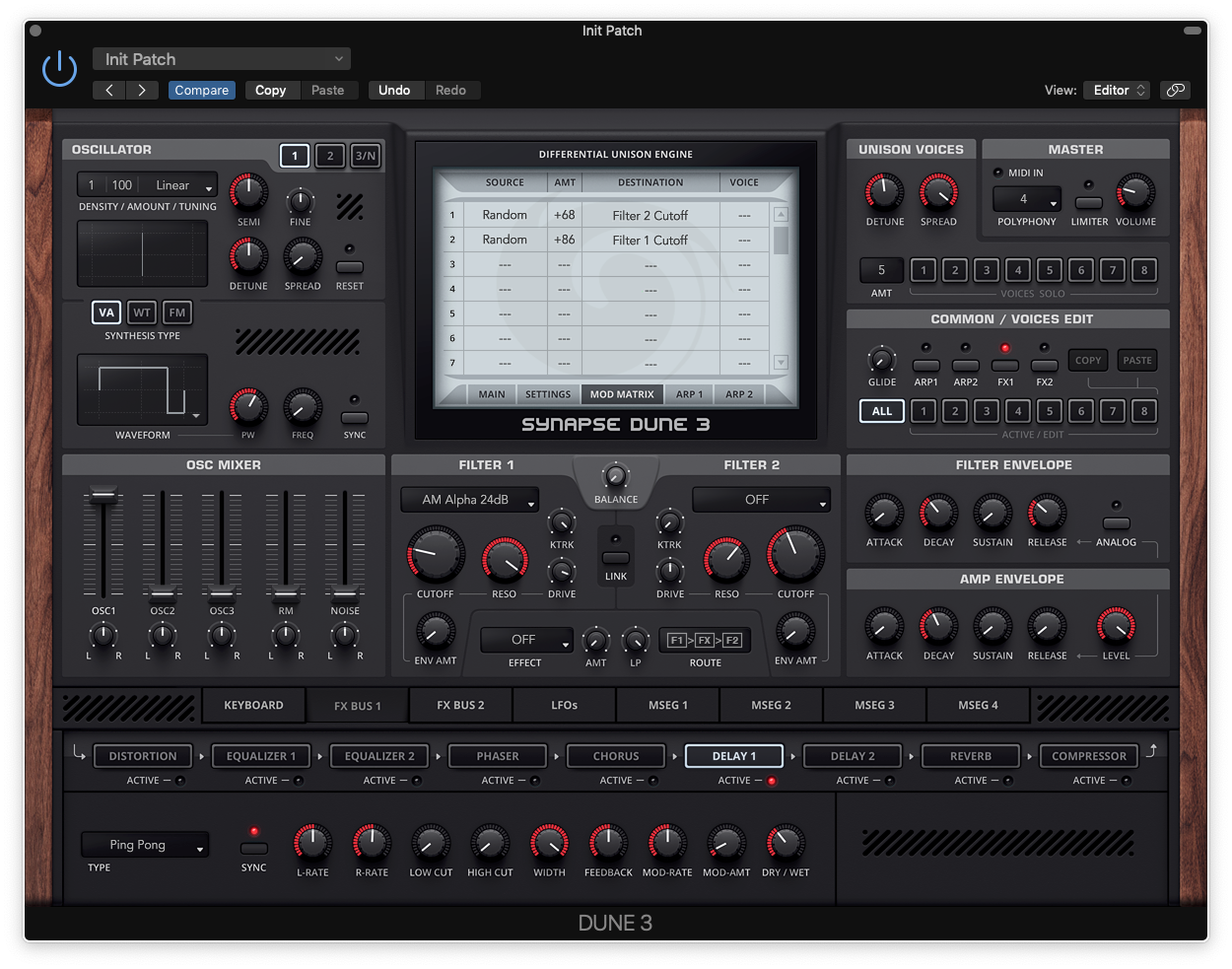Click the OSC1 pan knob
1232x969 pixels.
[x=103, y=636]
